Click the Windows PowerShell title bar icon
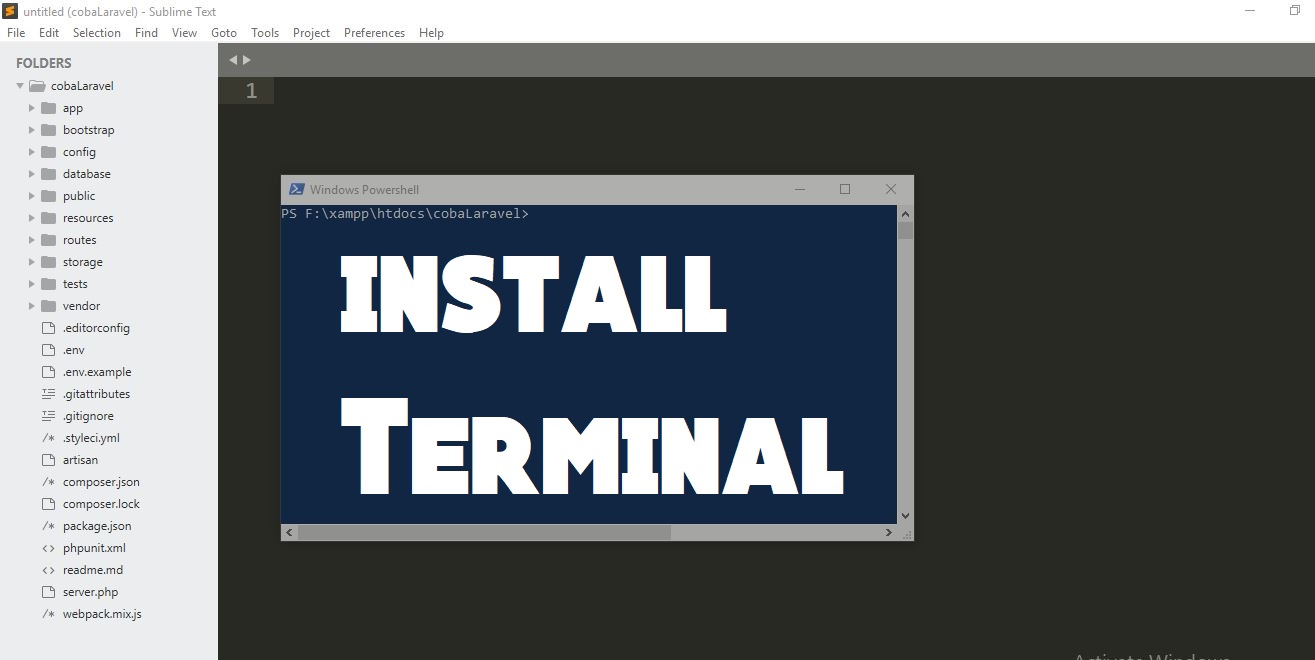Screen dimensions: 1315x660 [x=296, y=188]
